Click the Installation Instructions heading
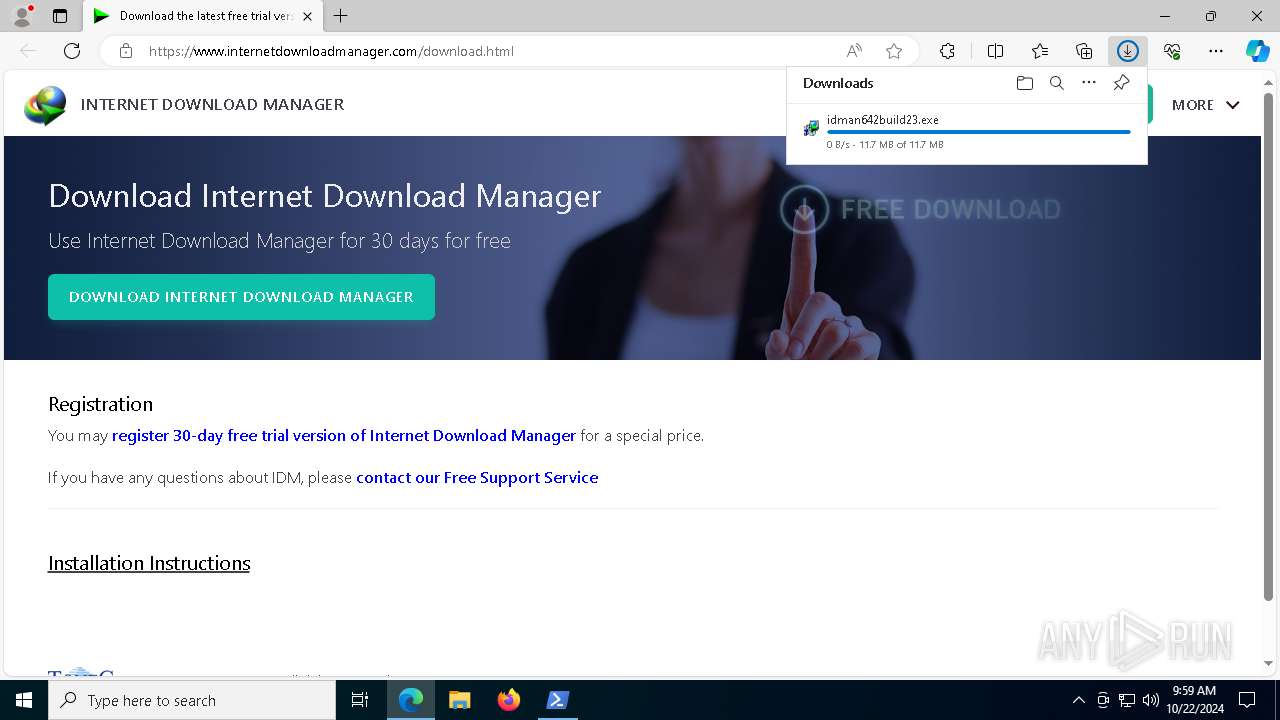This screenshot has height=720, width=1280. (149, 563)
